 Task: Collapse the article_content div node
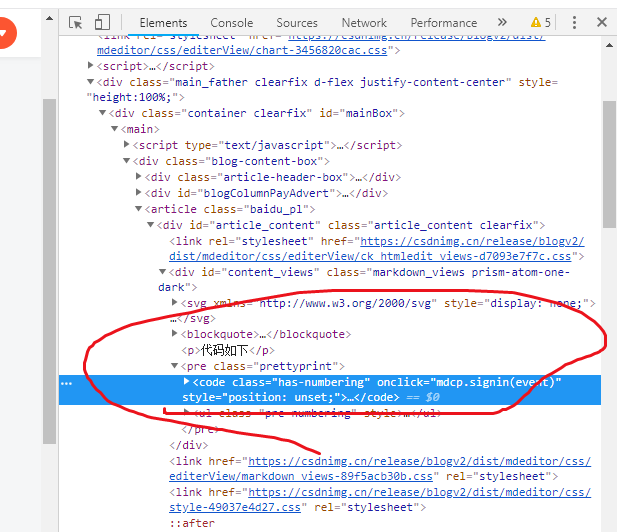(x=150, y=225)
